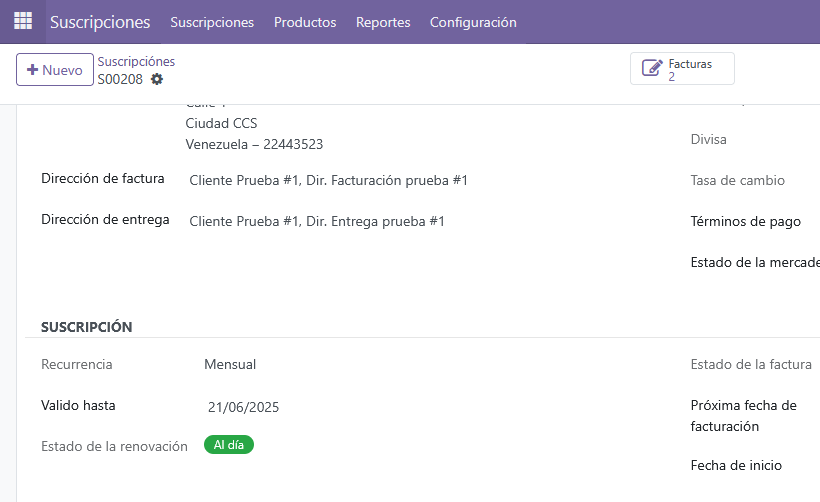Open the Productos menu
The height and width of the screenshot is (502, 820).
(x=305, y=22)
